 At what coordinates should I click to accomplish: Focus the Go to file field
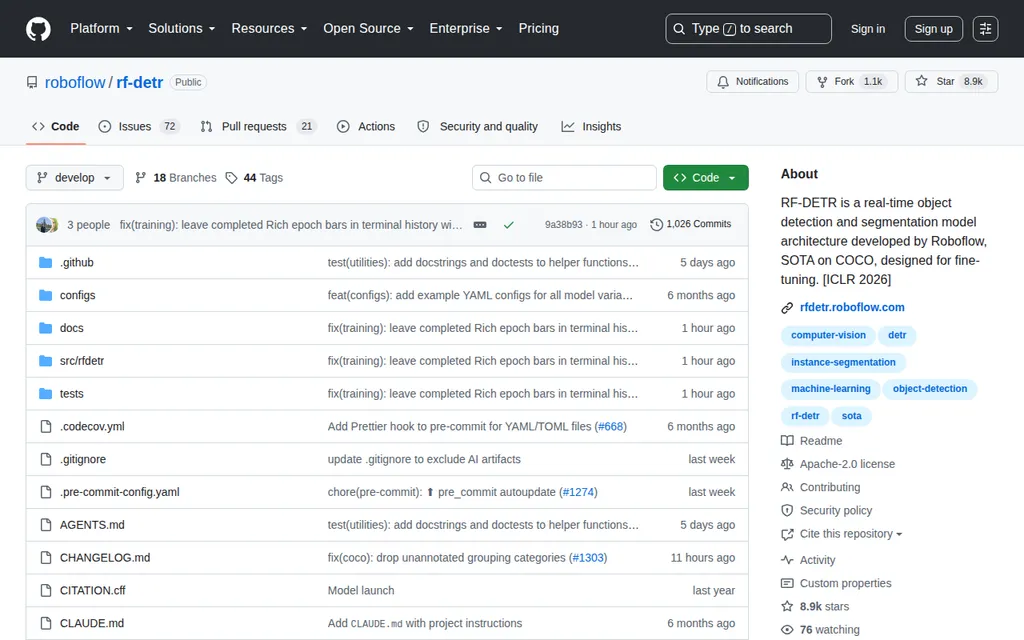point(564,178)
